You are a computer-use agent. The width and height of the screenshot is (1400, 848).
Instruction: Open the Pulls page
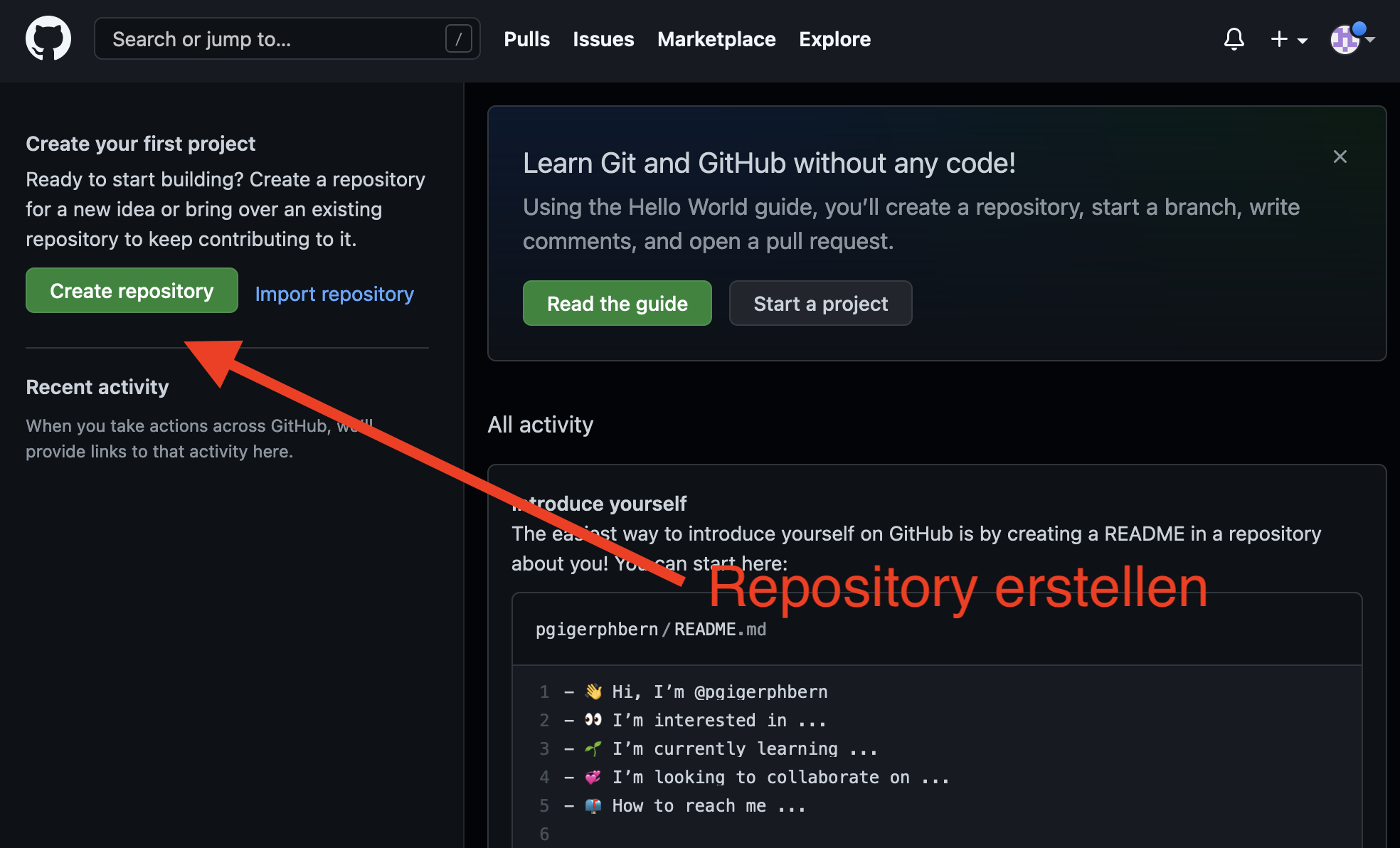[526, 39]
